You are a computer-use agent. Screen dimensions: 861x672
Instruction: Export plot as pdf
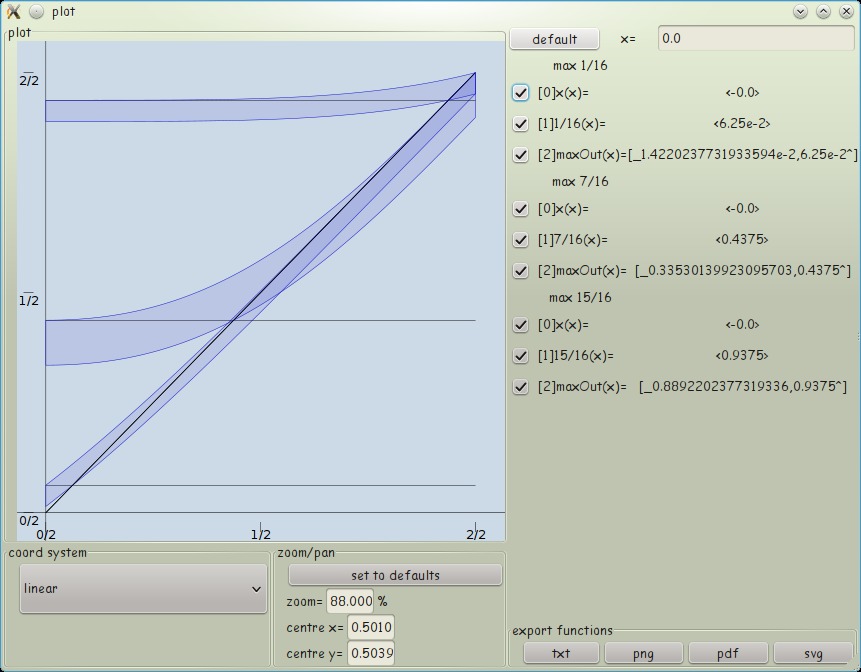(728, 653)
